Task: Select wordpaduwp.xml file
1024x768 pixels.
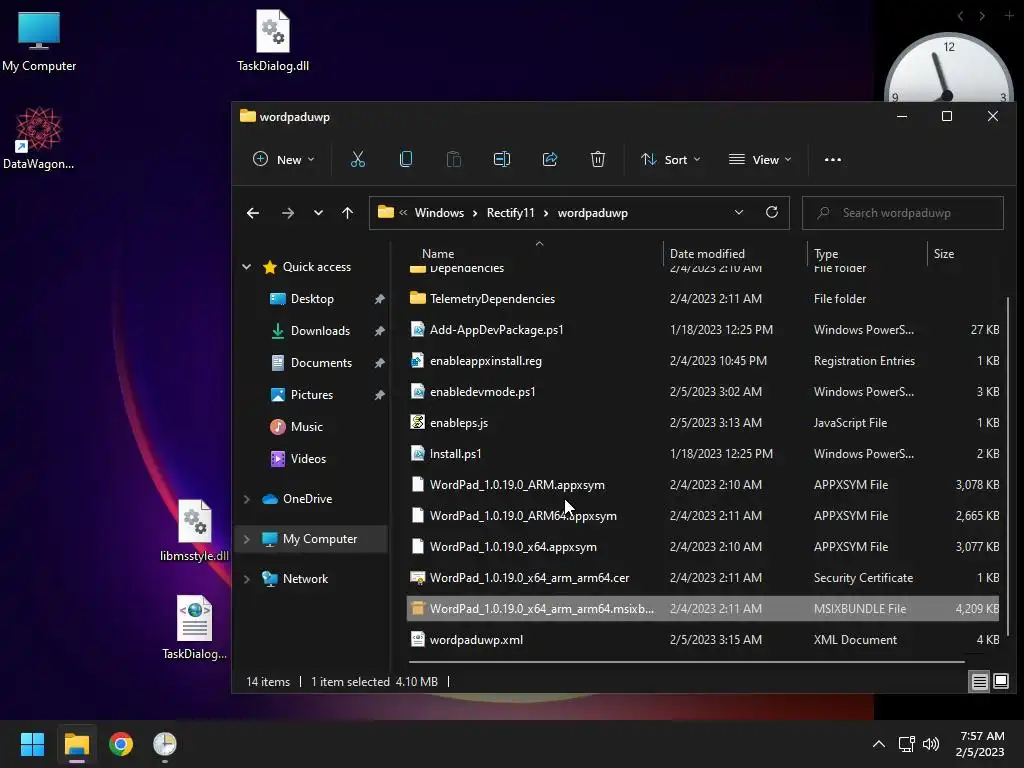Action: (703, 640)
